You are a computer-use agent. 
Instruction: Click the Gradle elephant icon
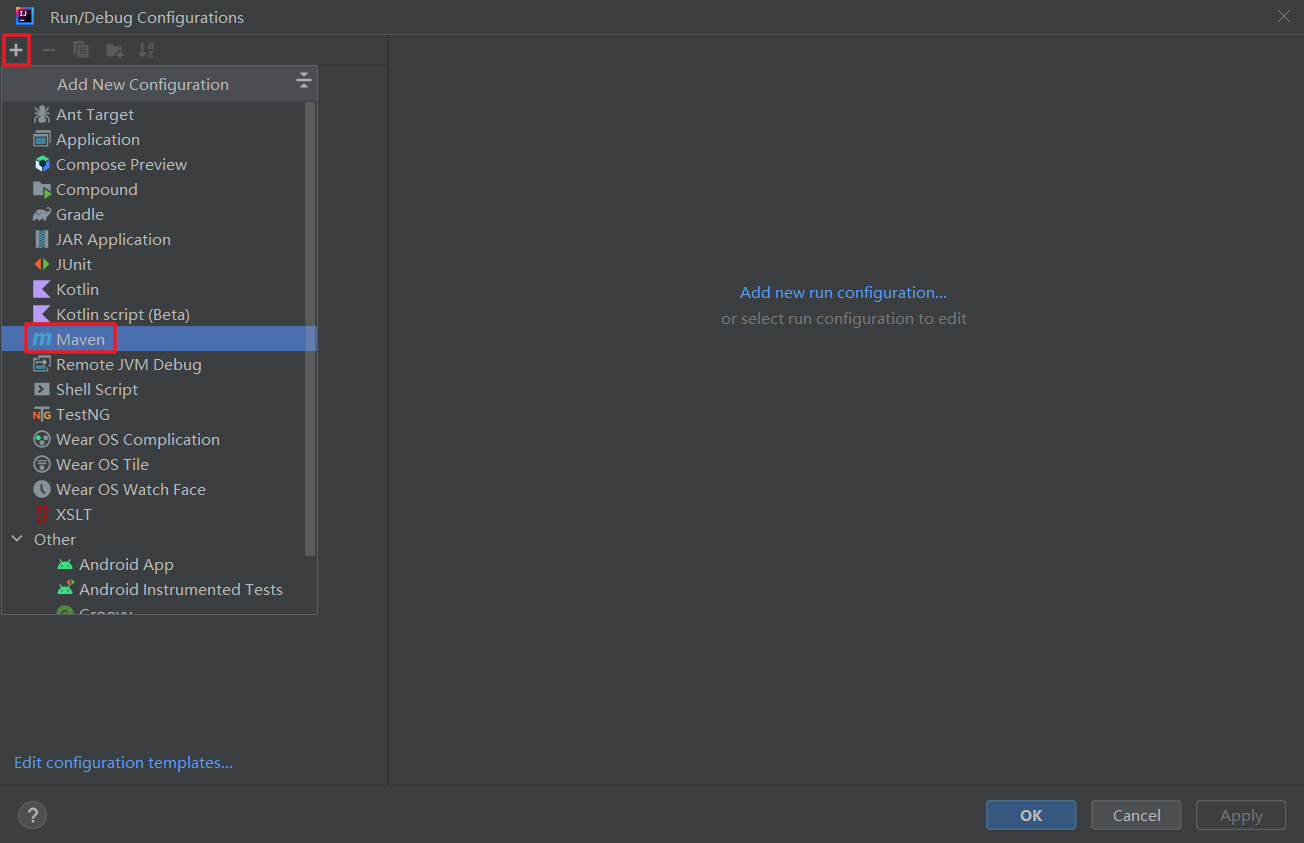pyautogui.click(x=42, y=214)
